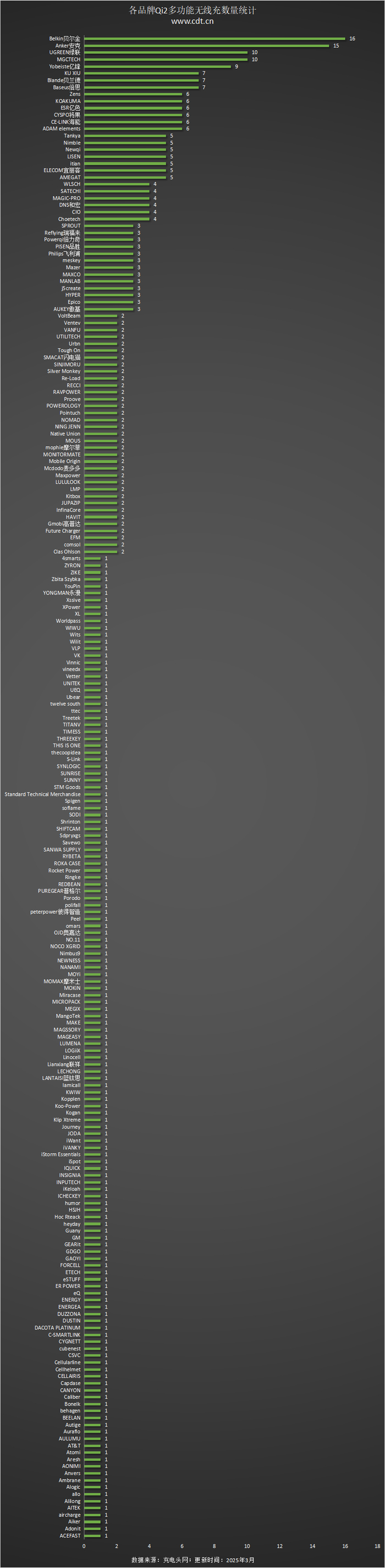
Task: Click the "Anker安克" brand label
Action: click(x=68, y=46)
